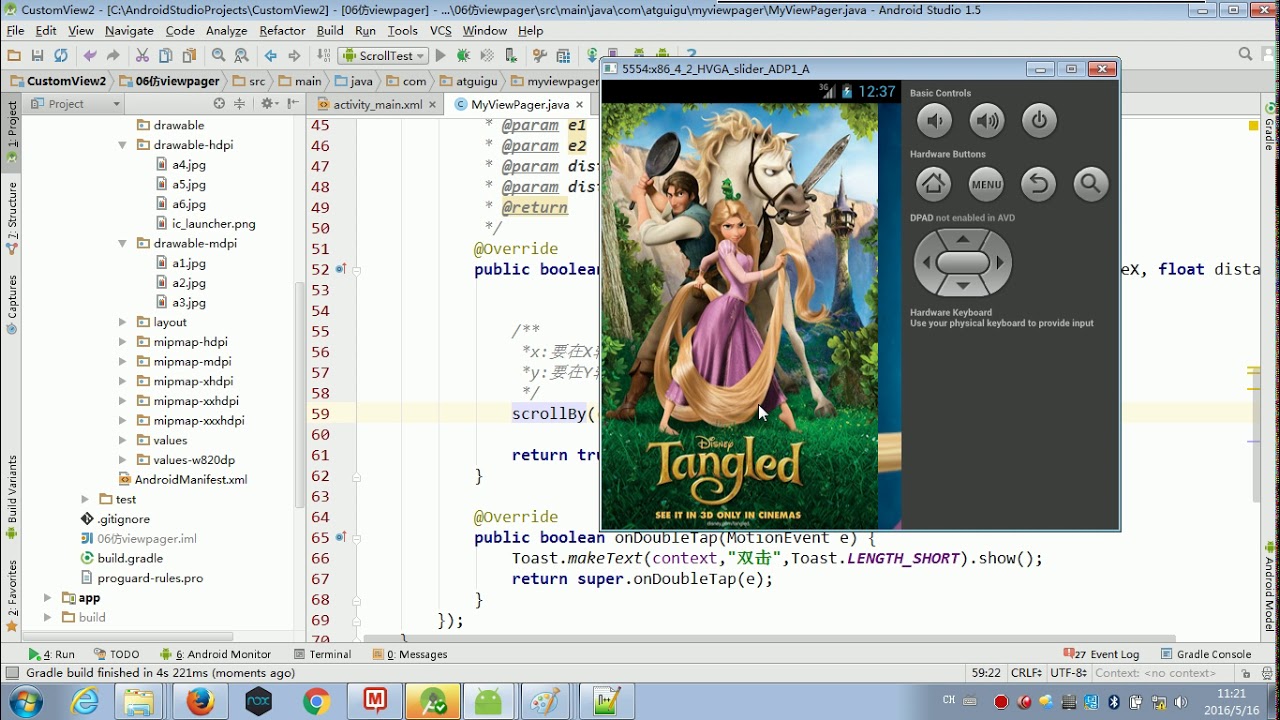Expand the layout folder
Viewport: 1280px width, 720px height.
coord(123,322)
